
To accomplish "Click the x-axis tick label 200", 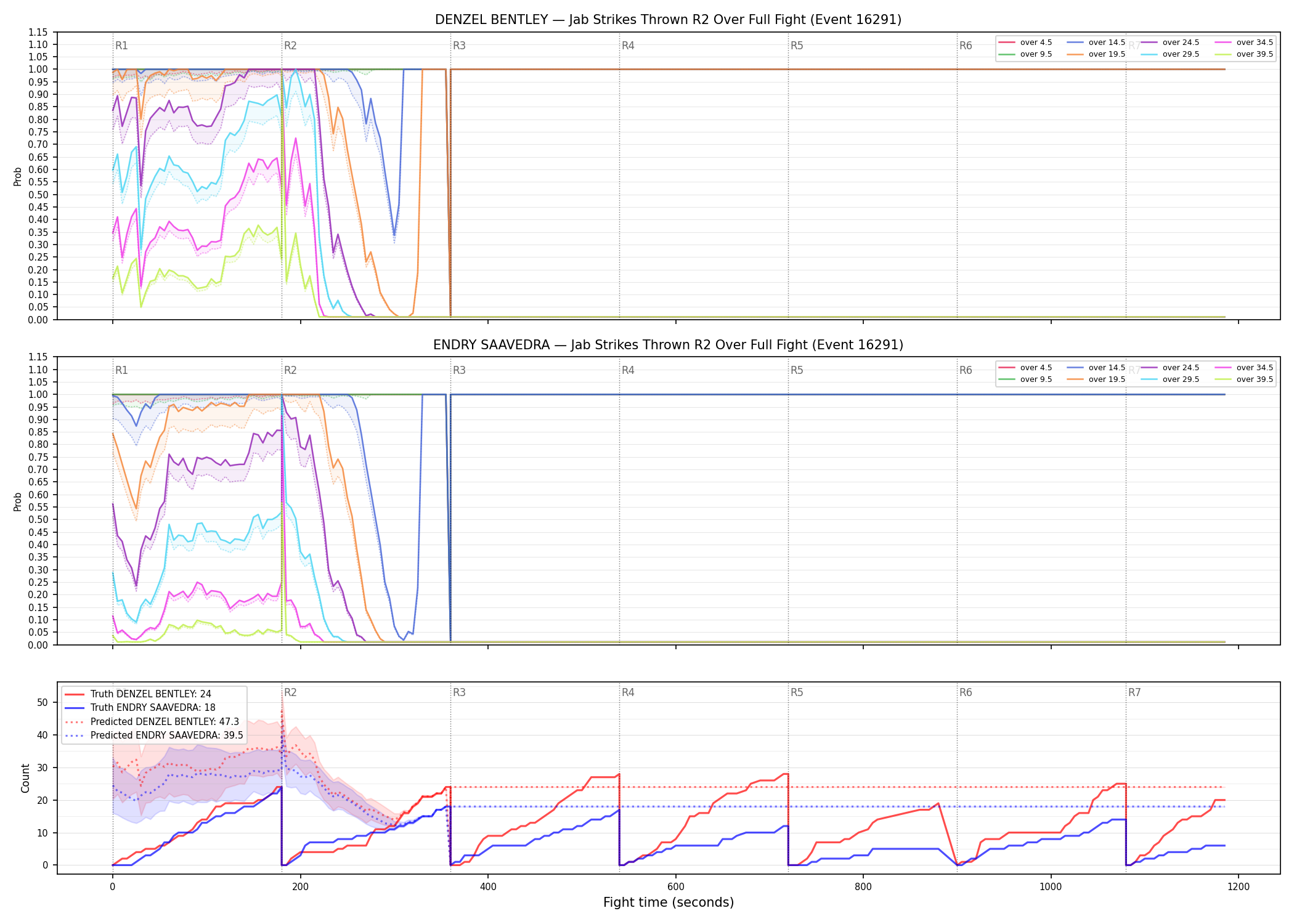I will point(300,887).
